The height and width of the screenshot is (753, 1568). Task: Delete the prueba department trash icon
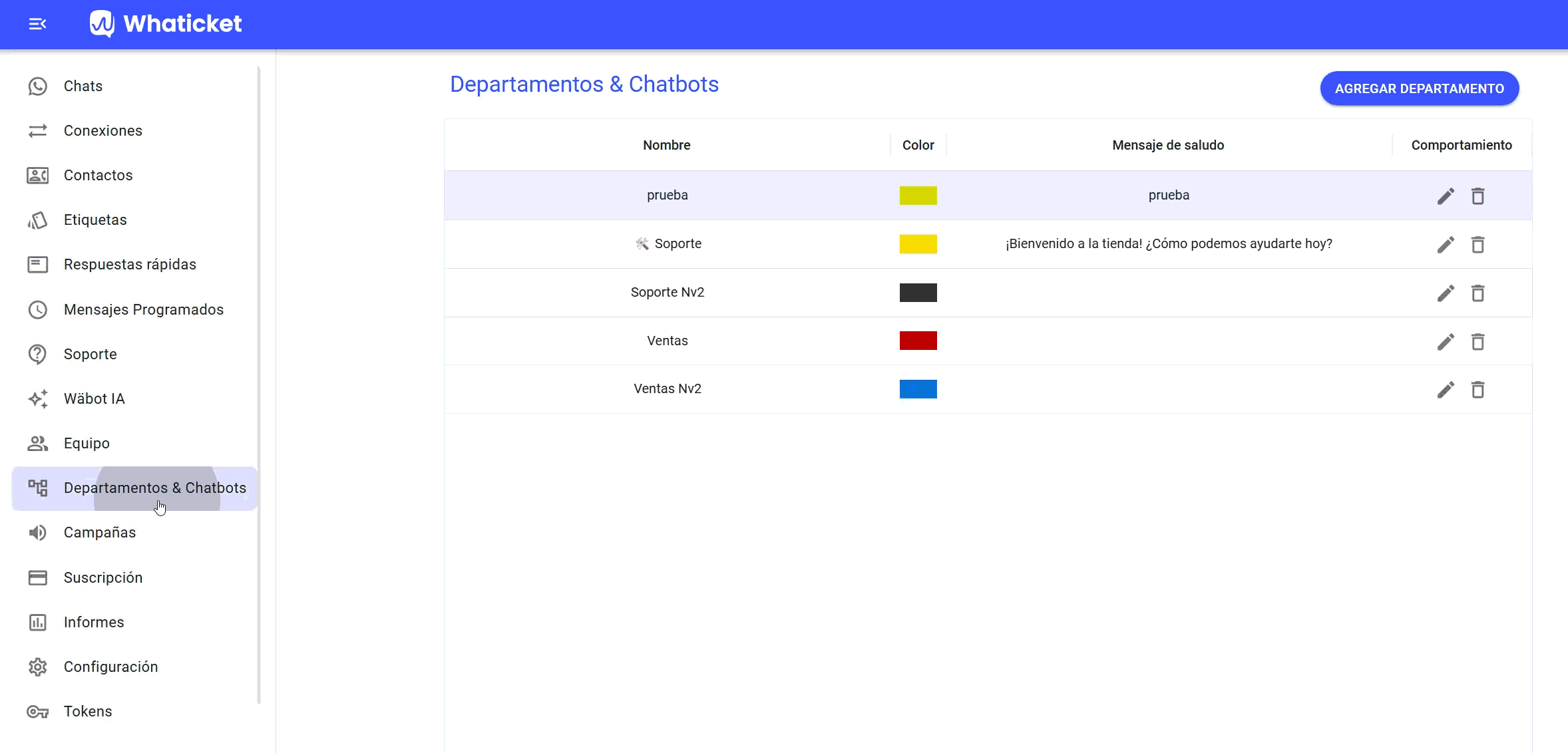pos(1478,196)
